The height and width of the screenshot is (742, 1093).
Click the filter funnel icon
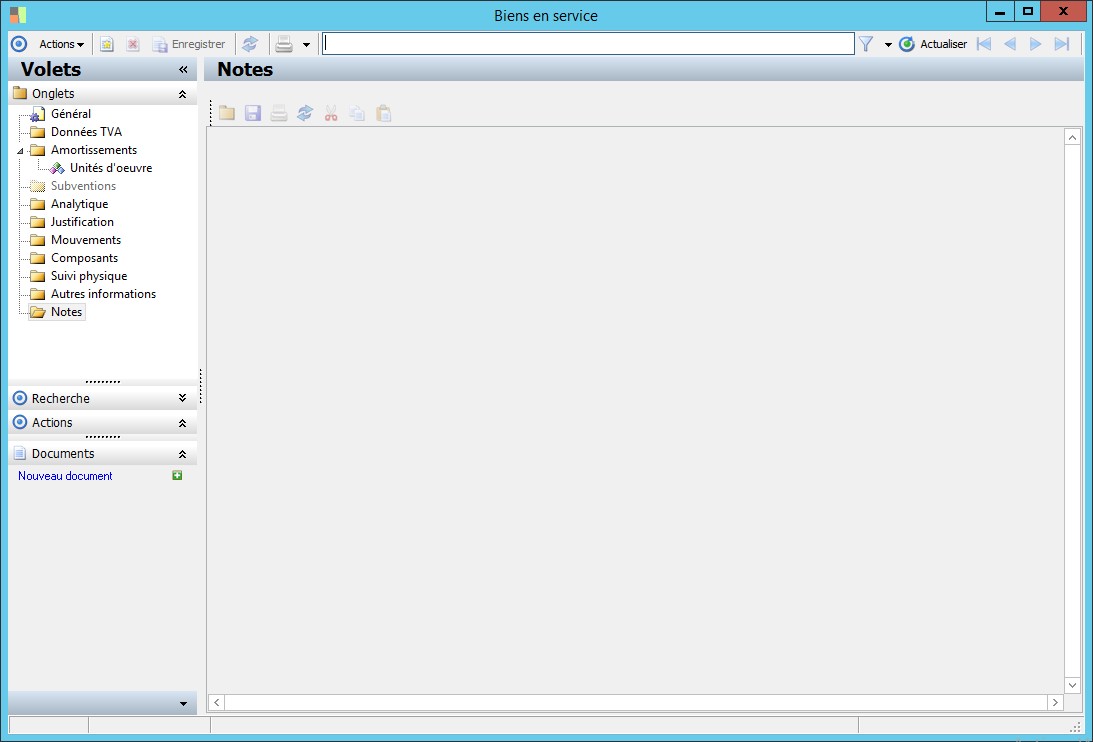866,44
